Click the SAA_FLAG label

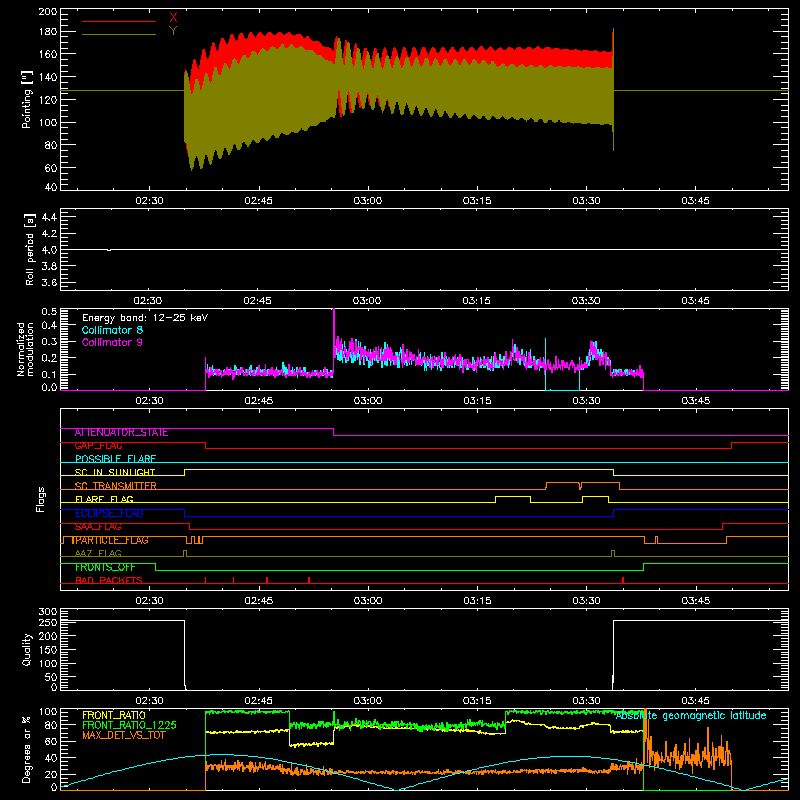tap(98, 527)
